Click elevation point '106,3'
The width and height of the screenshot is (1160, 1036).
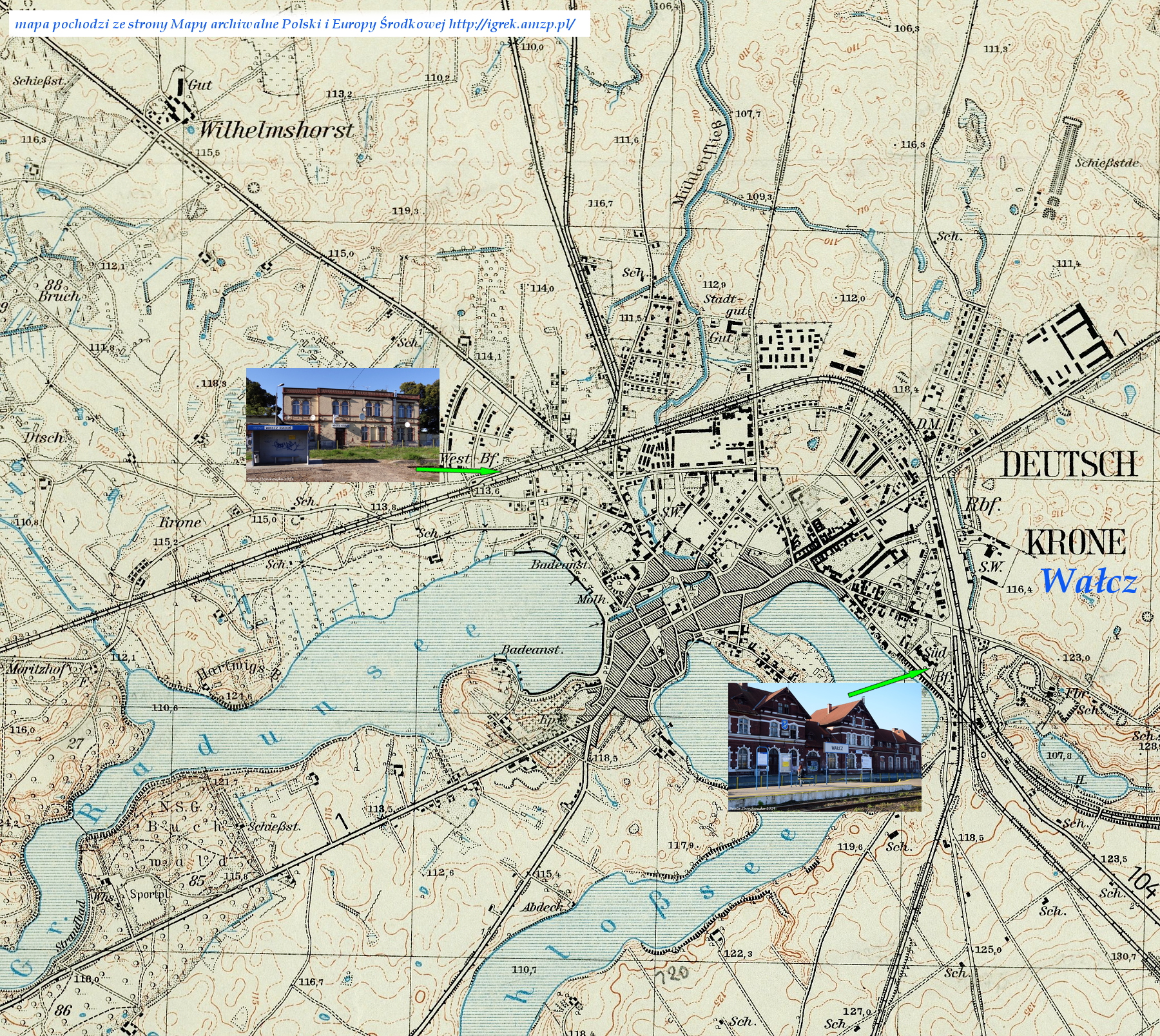click(907, 29)
